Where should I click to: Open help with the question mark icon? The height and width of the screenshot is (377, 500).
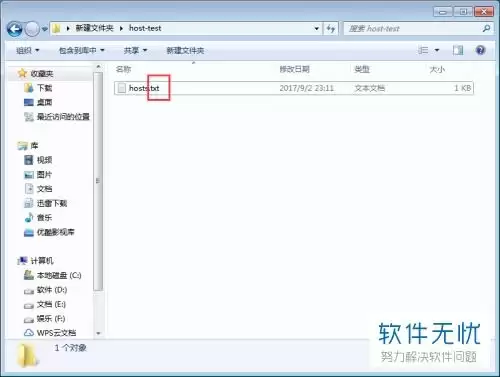point(480,50)
